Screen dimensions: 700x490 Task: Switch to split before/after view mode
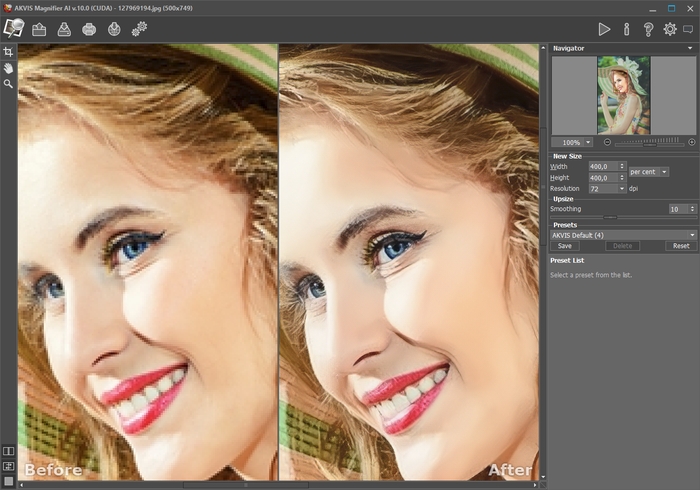[x=8, y=451]
